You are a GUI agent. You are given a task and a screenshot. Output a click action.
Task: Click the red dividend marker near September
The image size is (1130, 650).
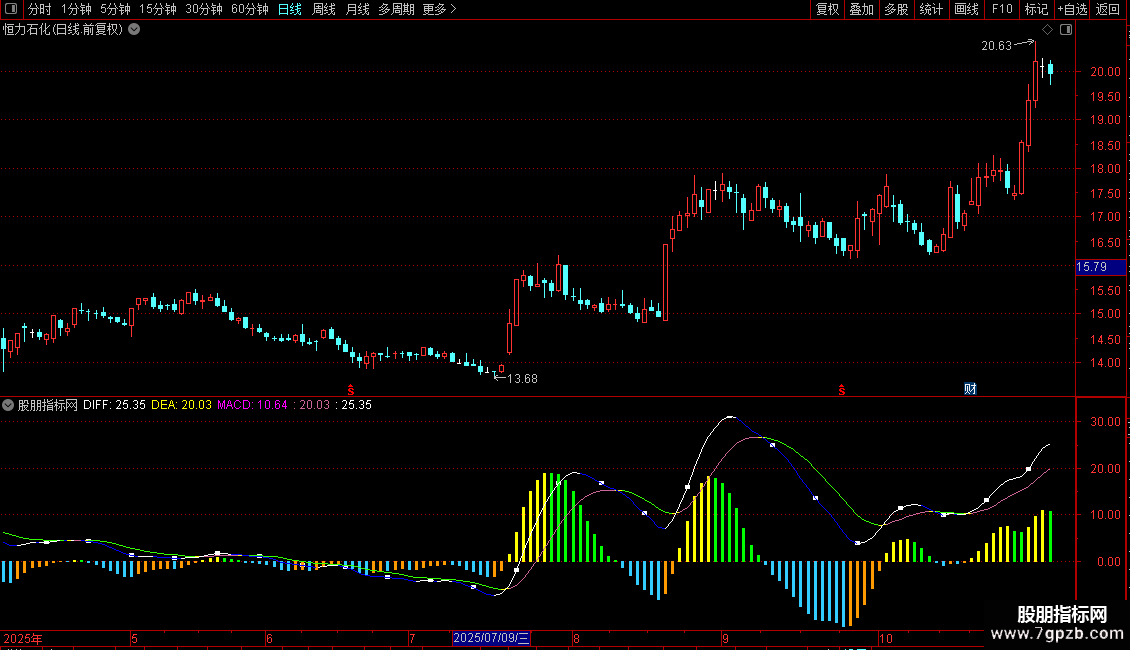(842, 388)
